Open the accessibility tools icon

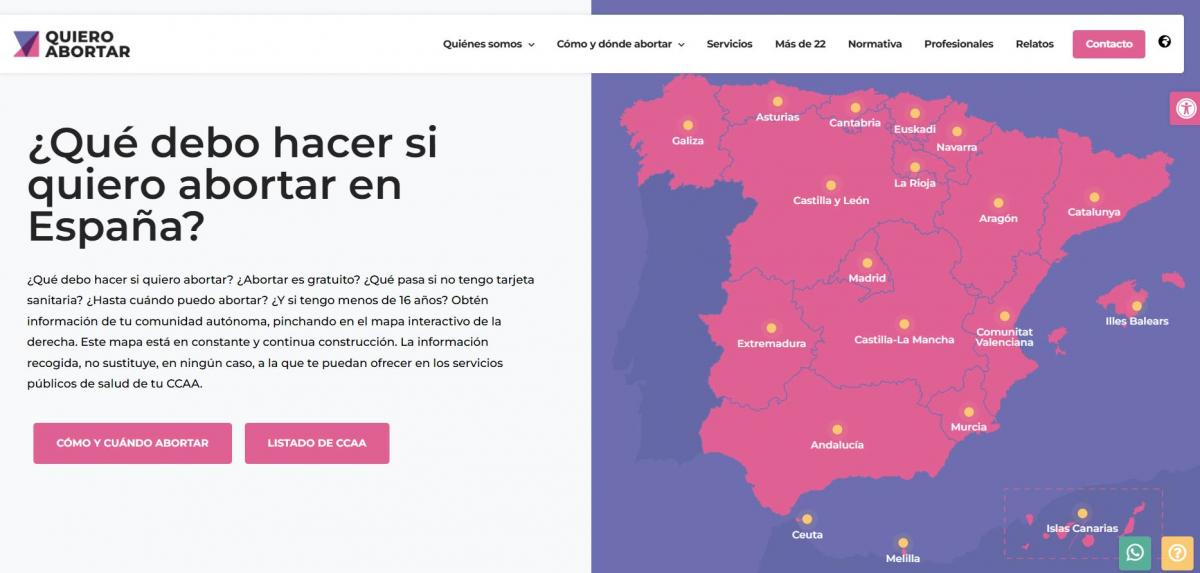click(1185, 109)
